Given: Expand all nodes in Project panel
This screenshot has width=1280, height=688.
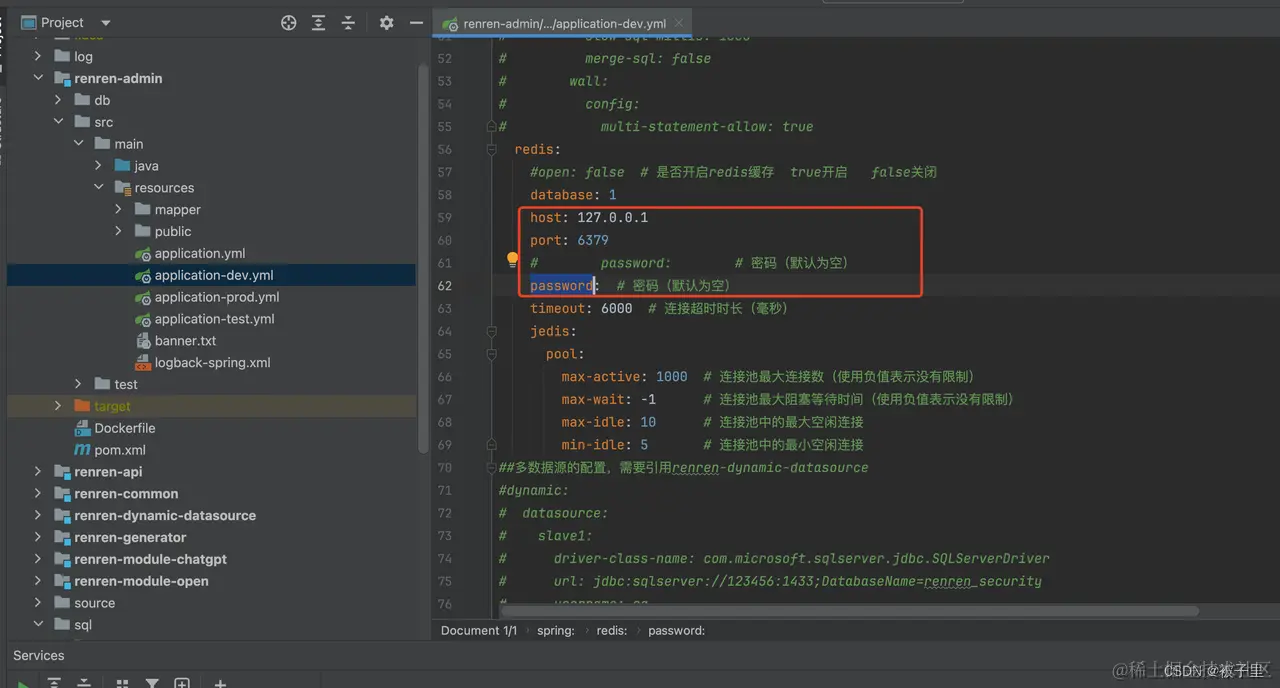Looking at the screenshot, I should (318, 22).
